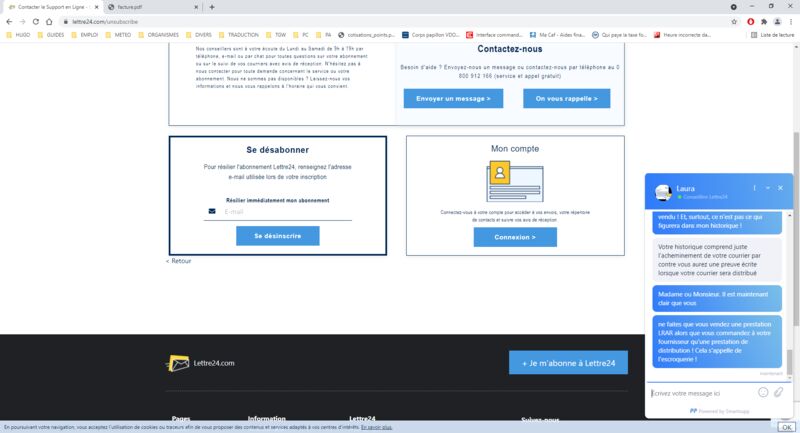Click the chat message 'Votre historique comprend juste'
The height and width of the screenshot is (433, 800).
pyautogui.click(x=717, y=260)
